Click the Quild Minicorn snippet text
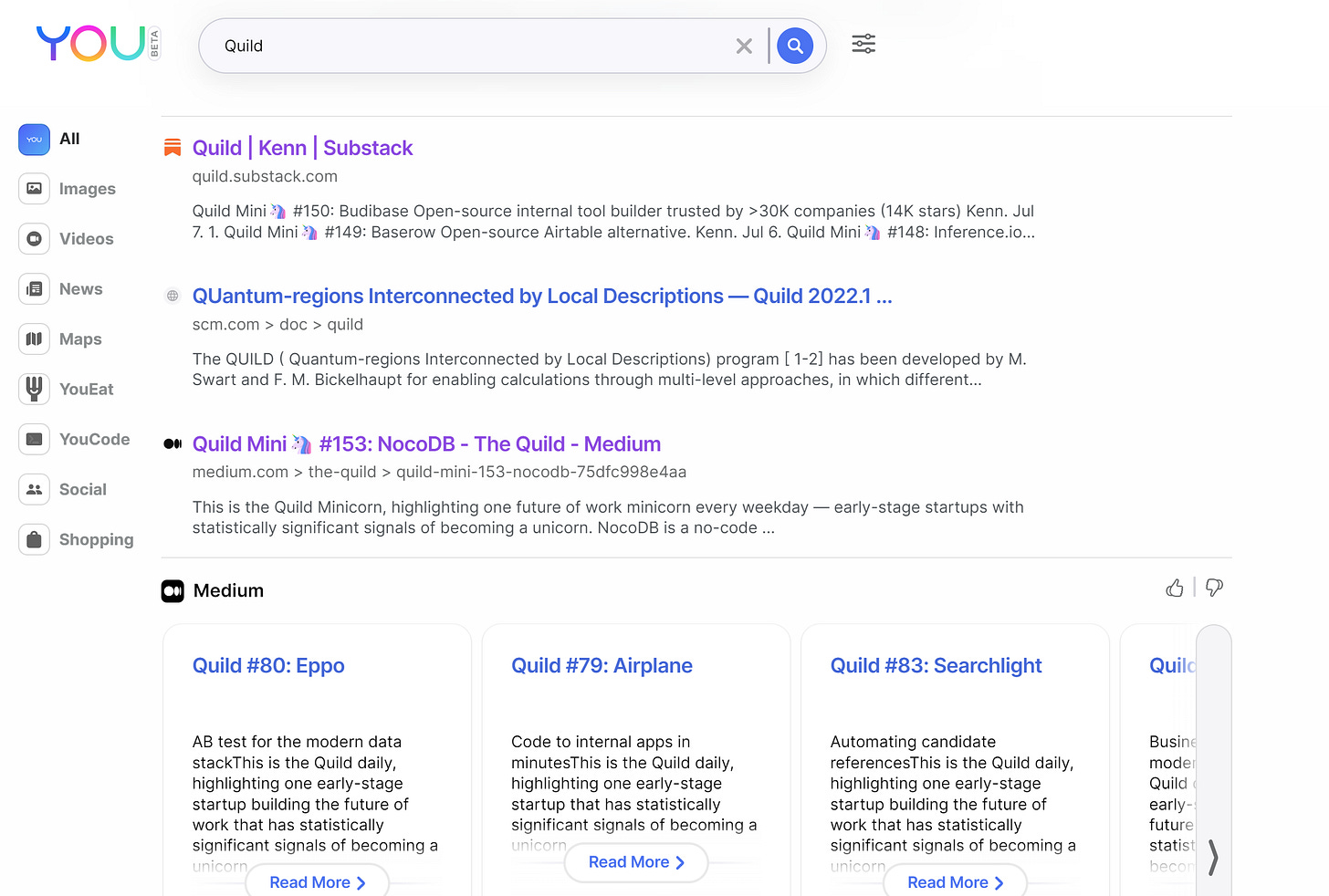The height and width of the screenshot is (896, 1329). [x=608, y=517]
